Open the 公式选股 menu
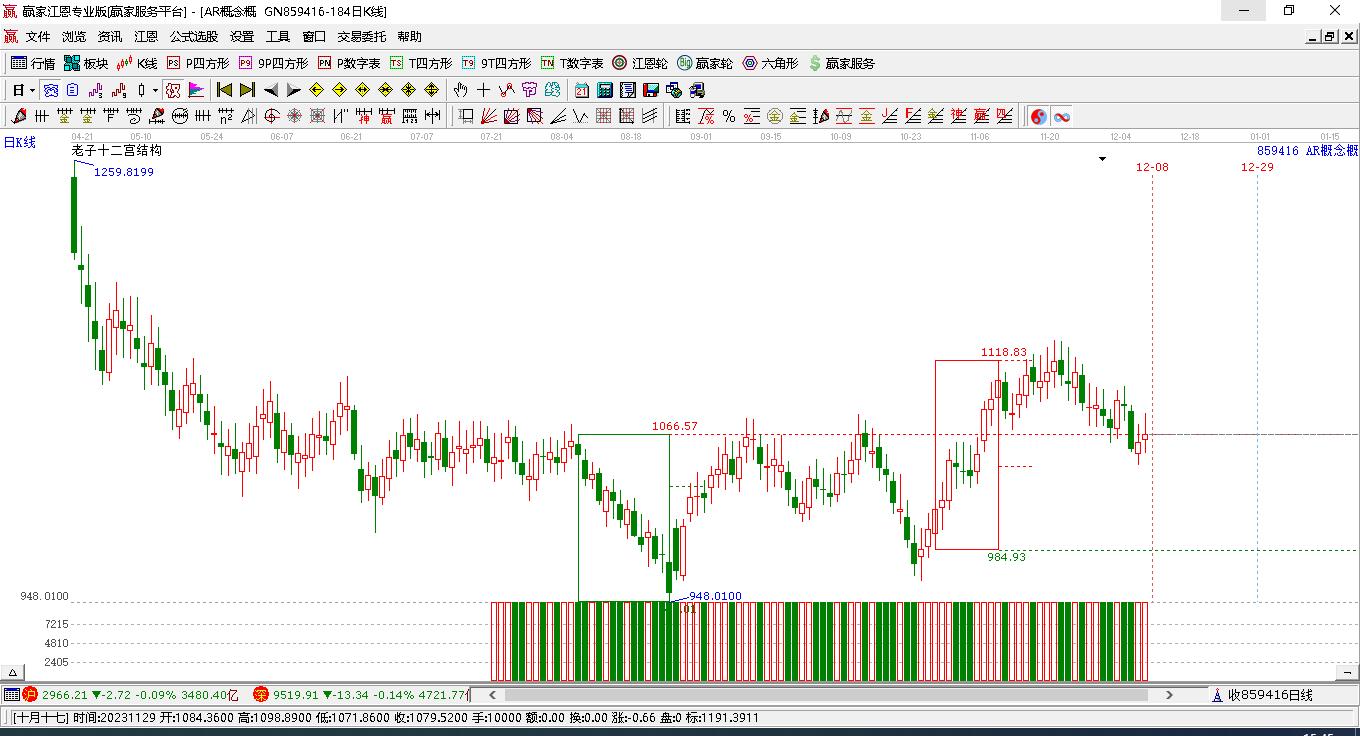Image resolution: width=1360 pixels, height=736 pixels. [193, 37]
